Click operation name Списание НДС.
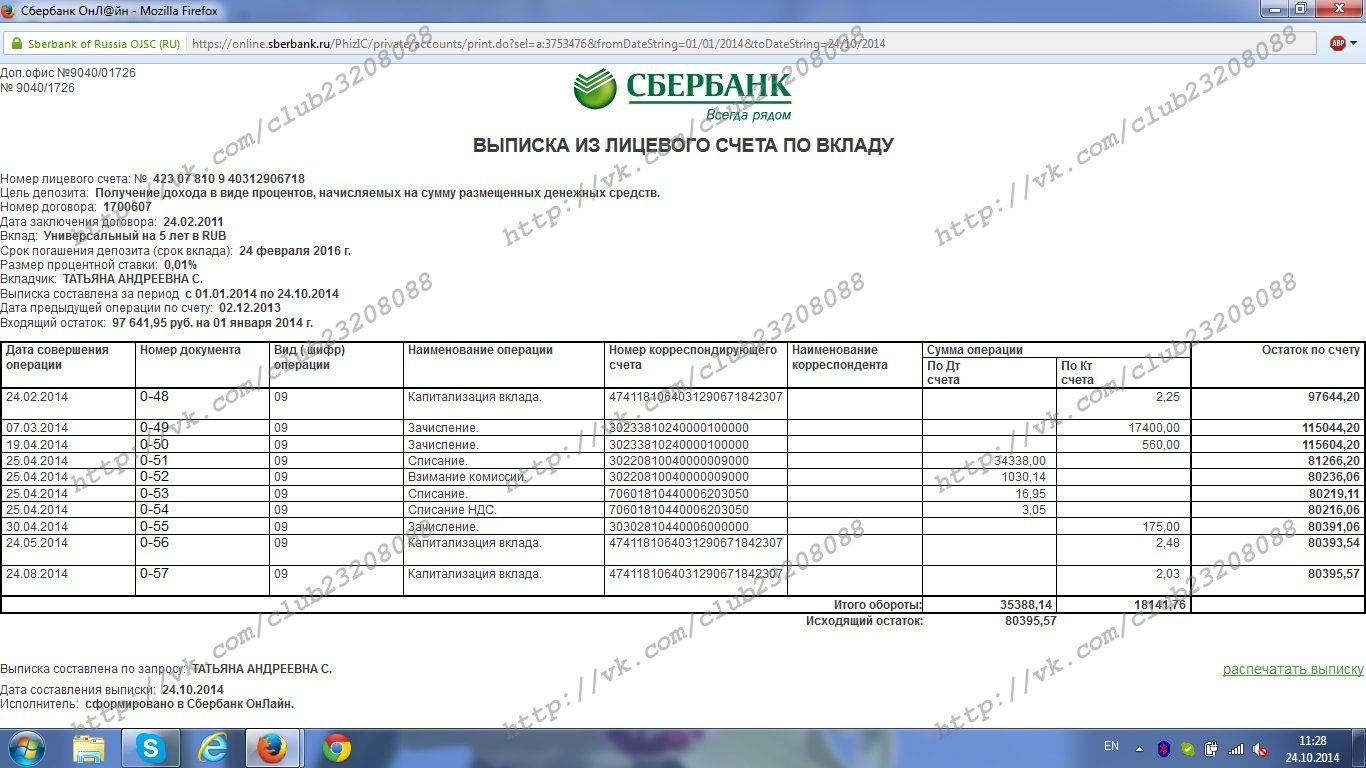This screenshot has width=1366, height=768. (452, 510)
